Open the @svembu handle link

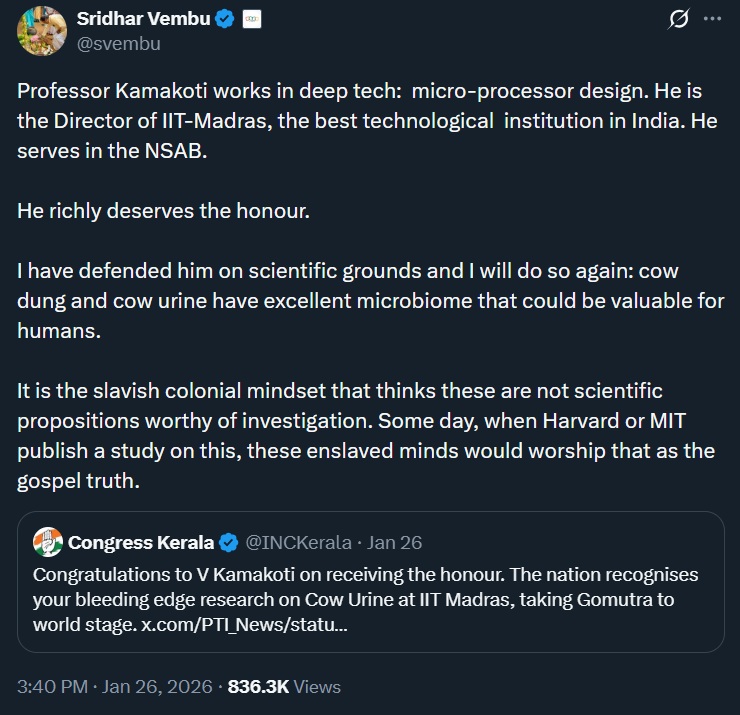tap(118, 43)
